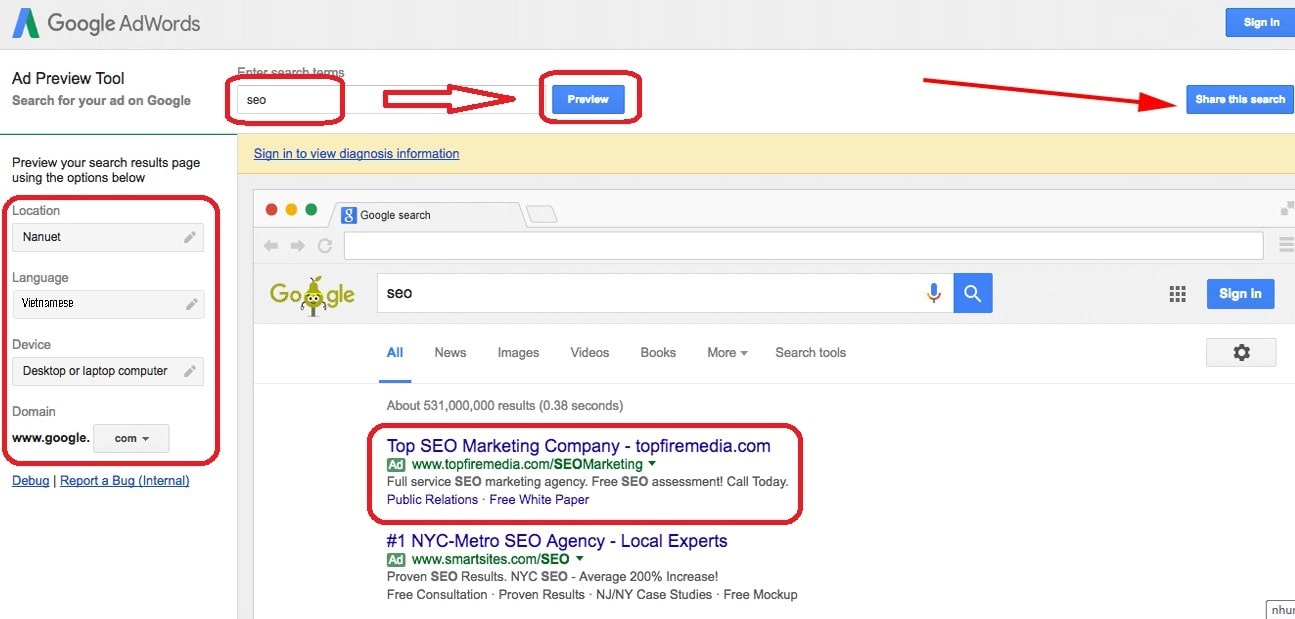This screenshot has height=619, width=1295.
Task: Click About 531,000,000 results text
Action: pyautogui.click(x=505, y=406)
